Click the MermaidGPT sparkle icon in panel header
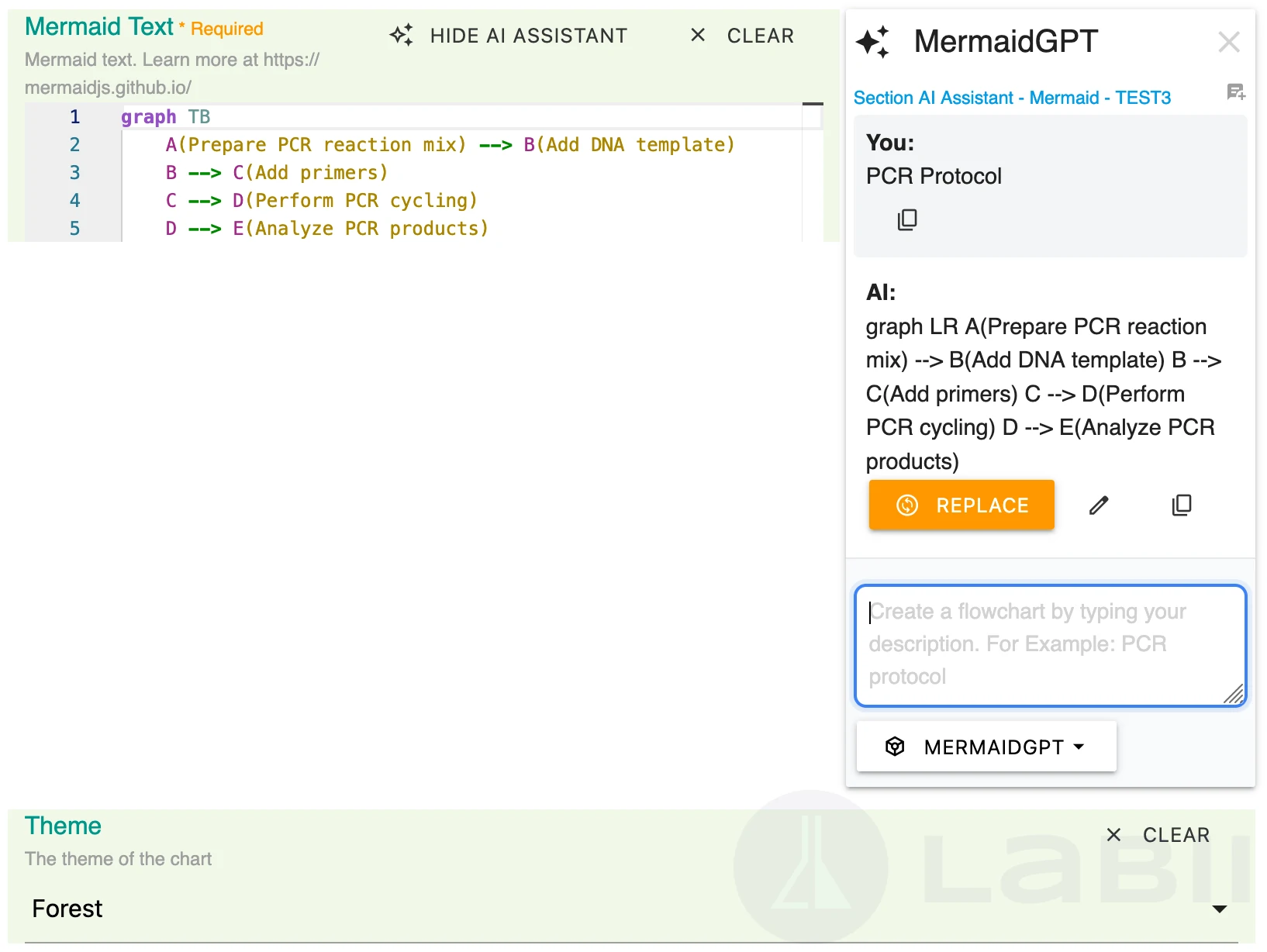 873,42
